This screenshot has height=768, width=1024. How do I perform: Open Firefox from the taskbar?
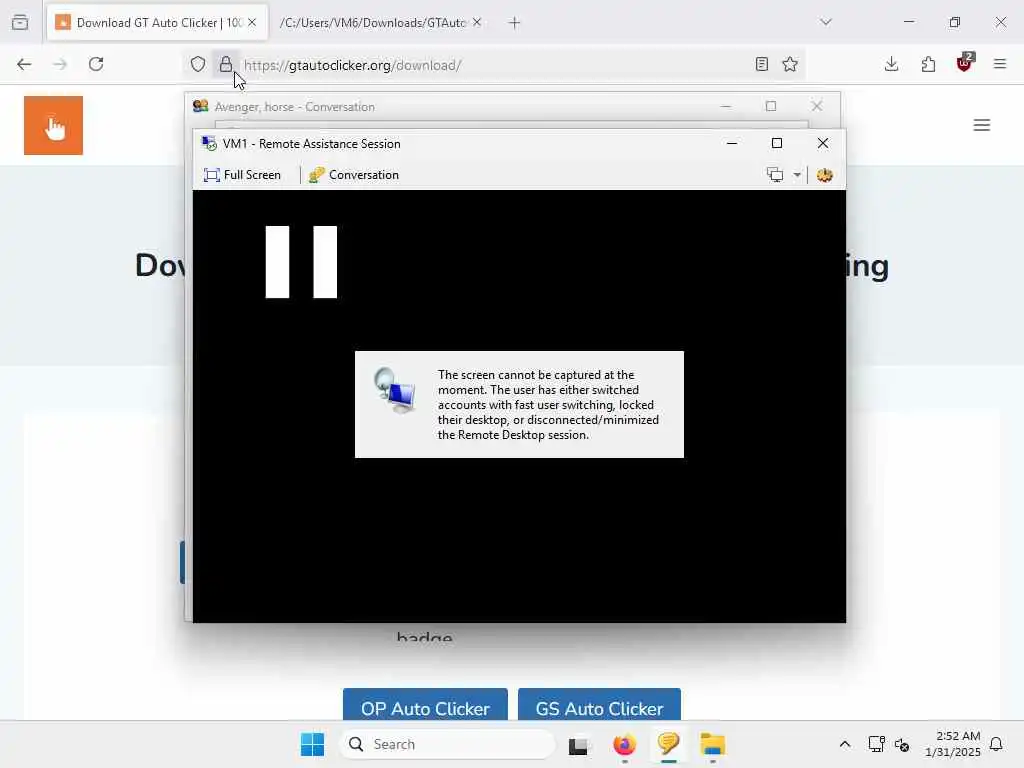click(624, 744)
